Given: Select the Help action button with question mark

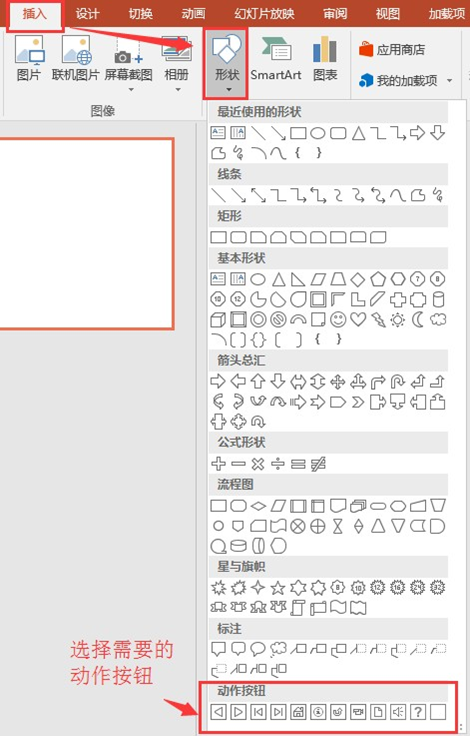Looking at the screenshot, I should pyautogui.click(x=418, y=712).
